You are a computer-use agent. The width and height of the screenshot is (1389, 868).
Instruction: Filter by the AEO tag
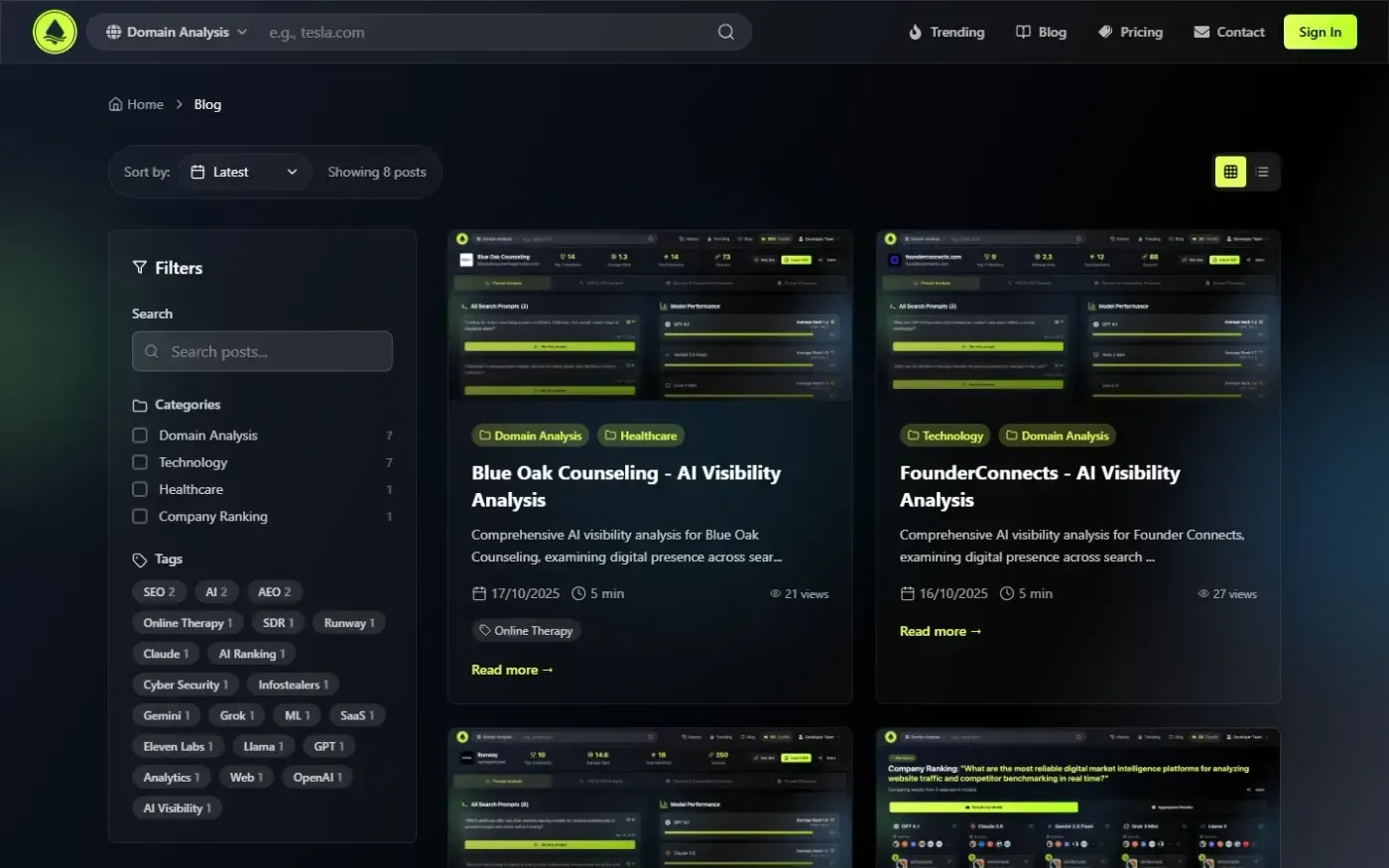pos(275,592)
